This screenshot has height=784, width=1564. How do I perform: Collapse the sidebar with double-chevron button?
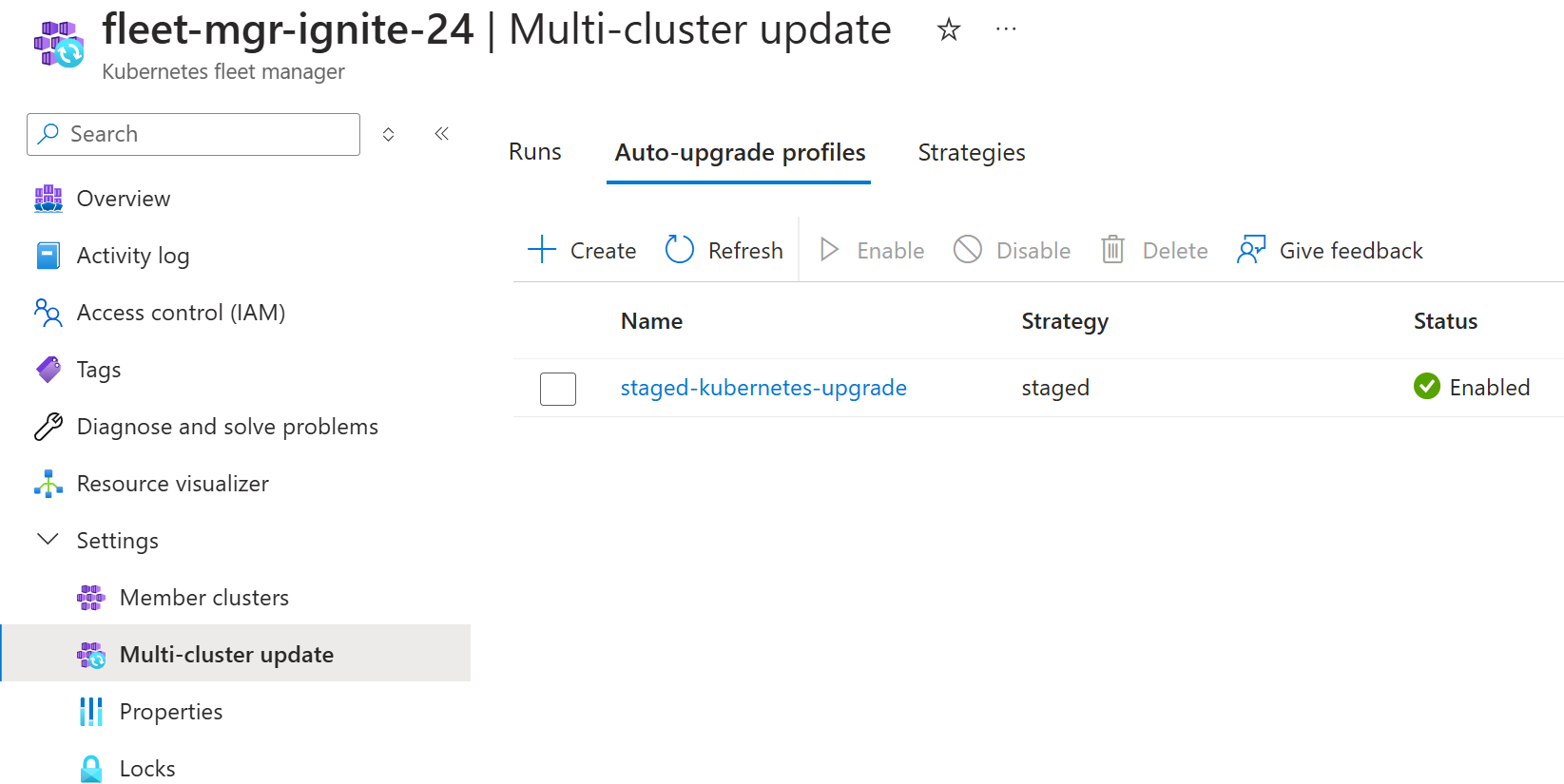click(441, 134)
